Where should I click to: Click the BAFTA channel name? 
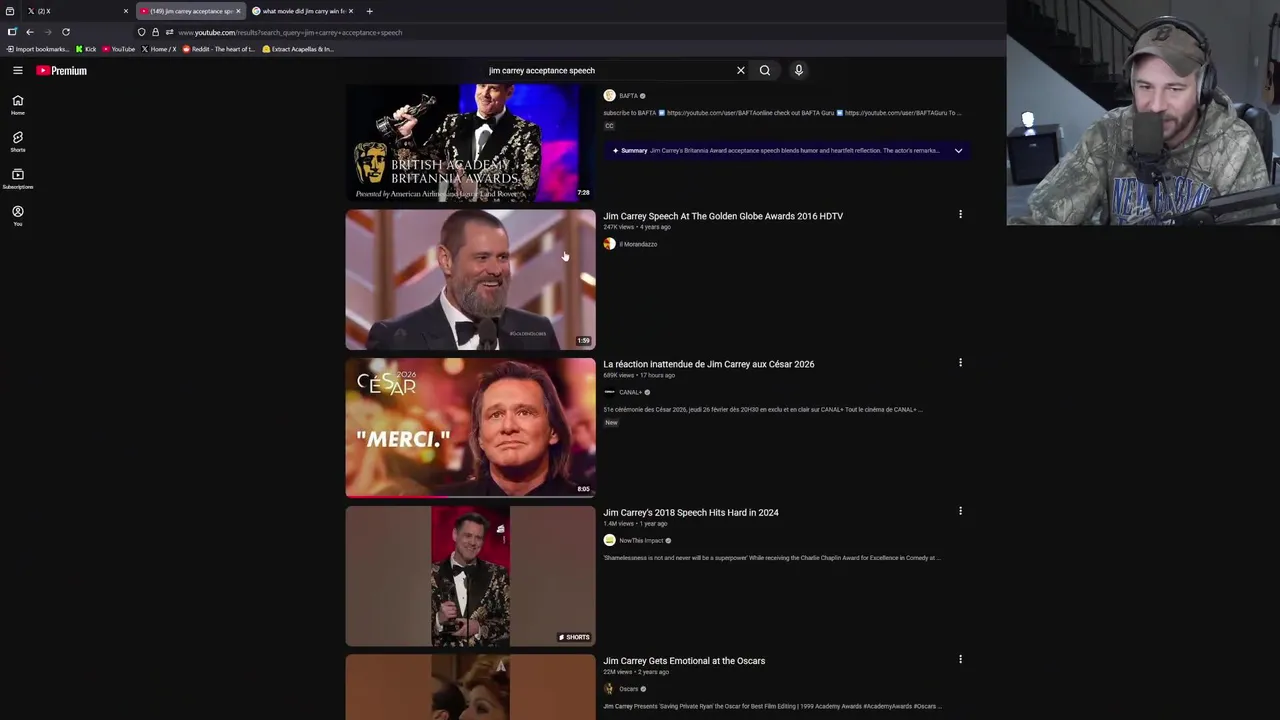pos(628,96)
